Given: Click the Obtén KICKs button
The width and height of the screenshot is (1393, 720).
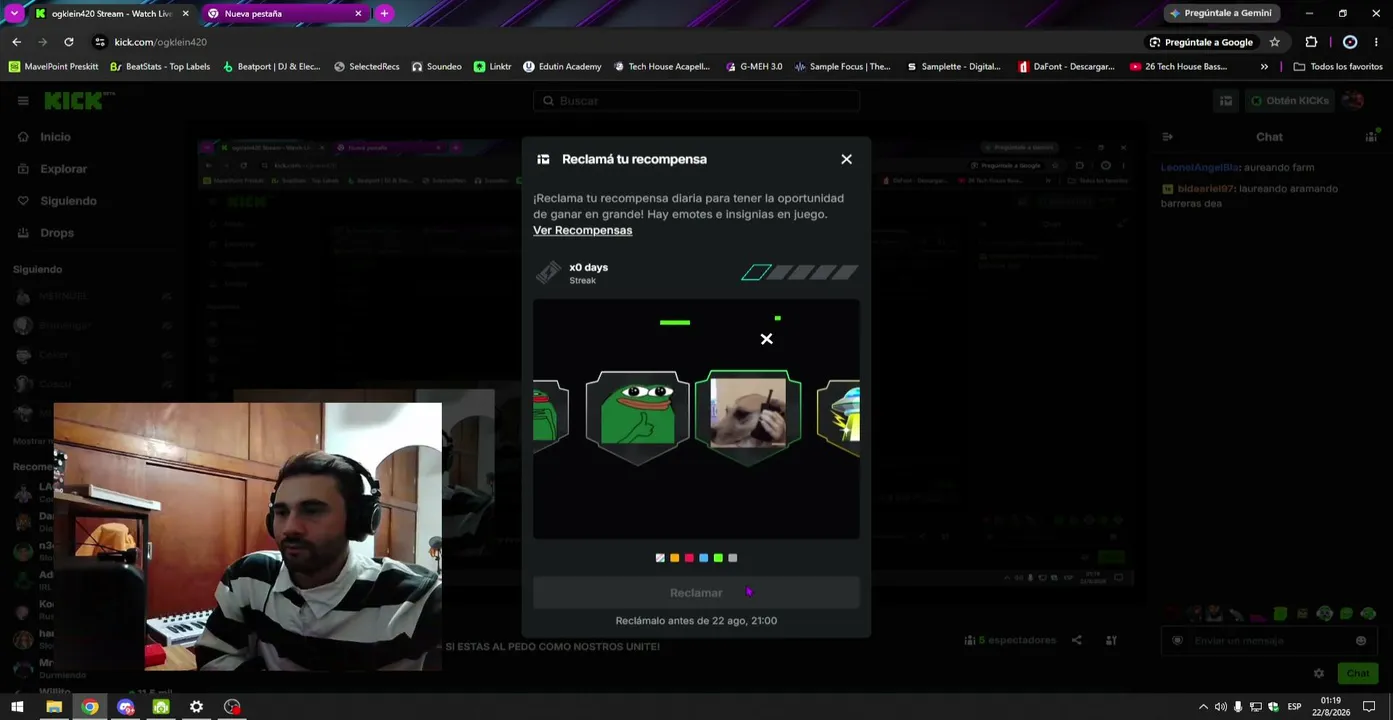Looking at the screenshot, I should coord(1289,101).
